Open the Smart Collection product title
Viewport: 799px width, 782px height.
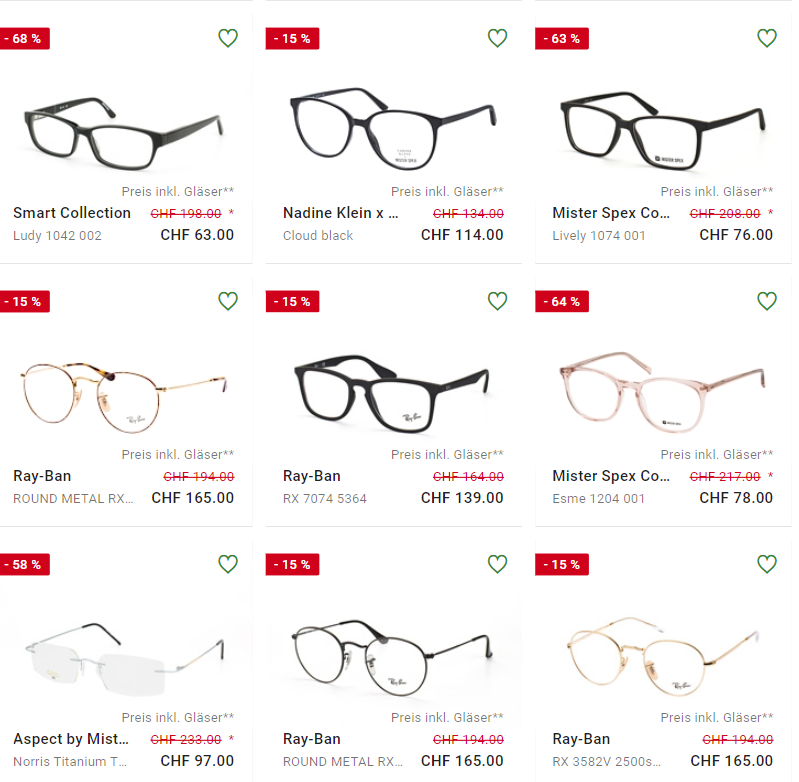coord(72,212)
